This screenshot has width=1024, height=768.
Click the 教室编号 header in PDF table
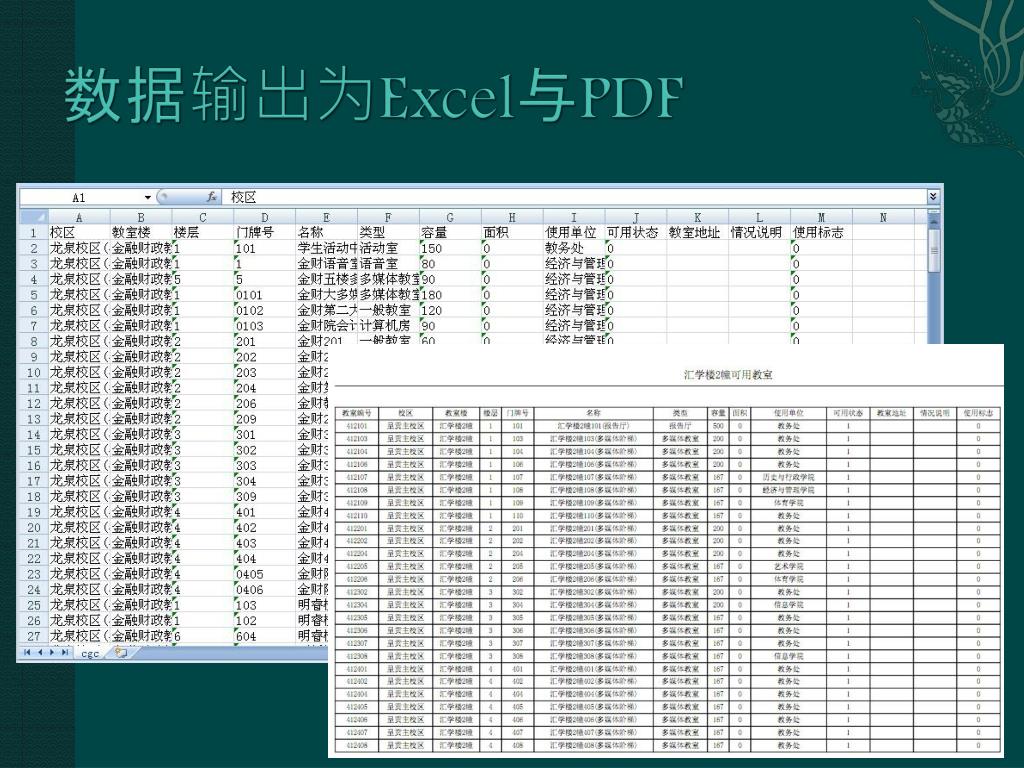tap(357, 413)
